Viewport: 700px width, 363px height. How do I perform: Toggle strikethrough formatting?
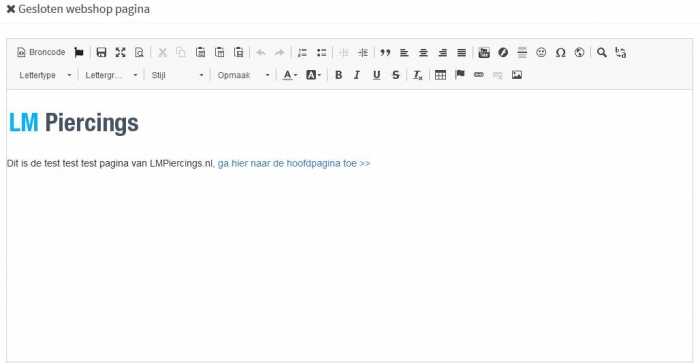[396, 75]
